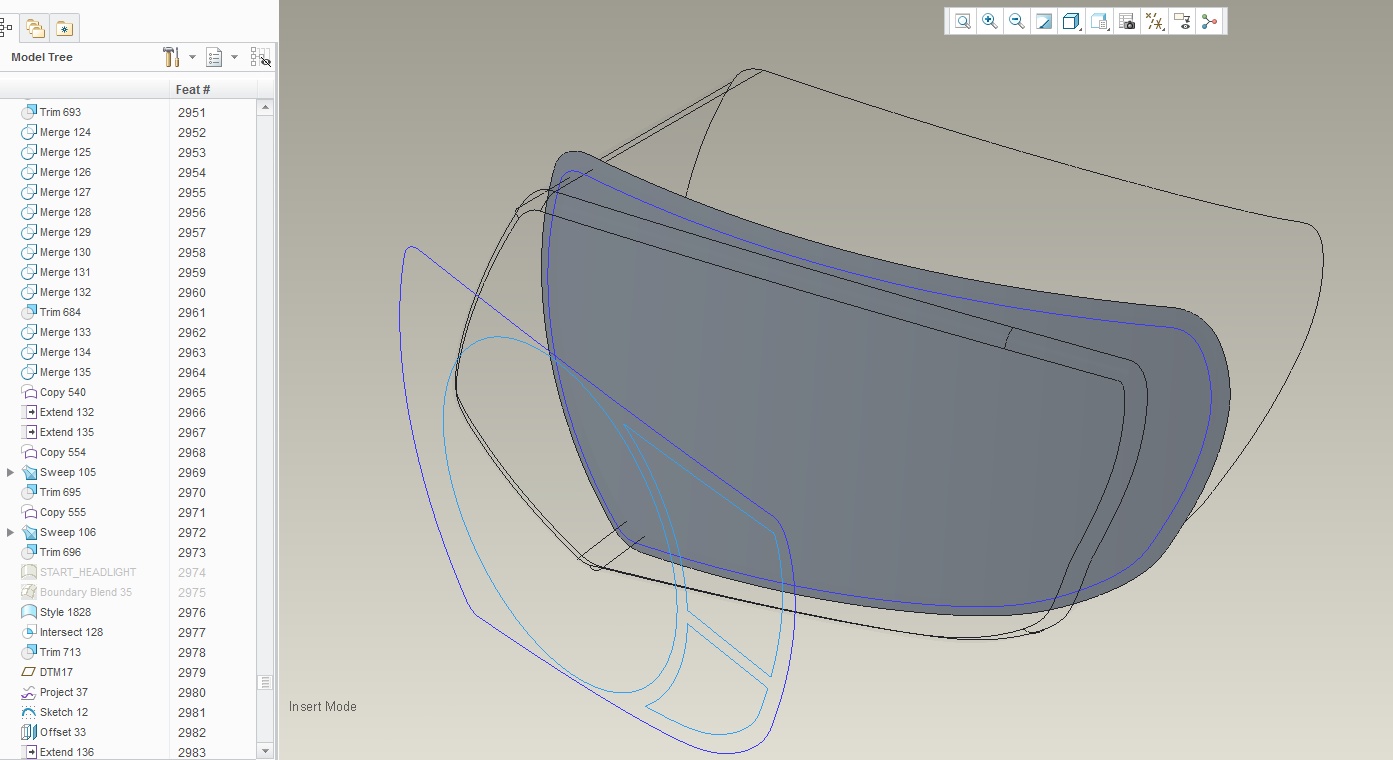Click the Zoom In magnifier icon
This screenshot has width=1393, height=760.
[x=989, y=21]
